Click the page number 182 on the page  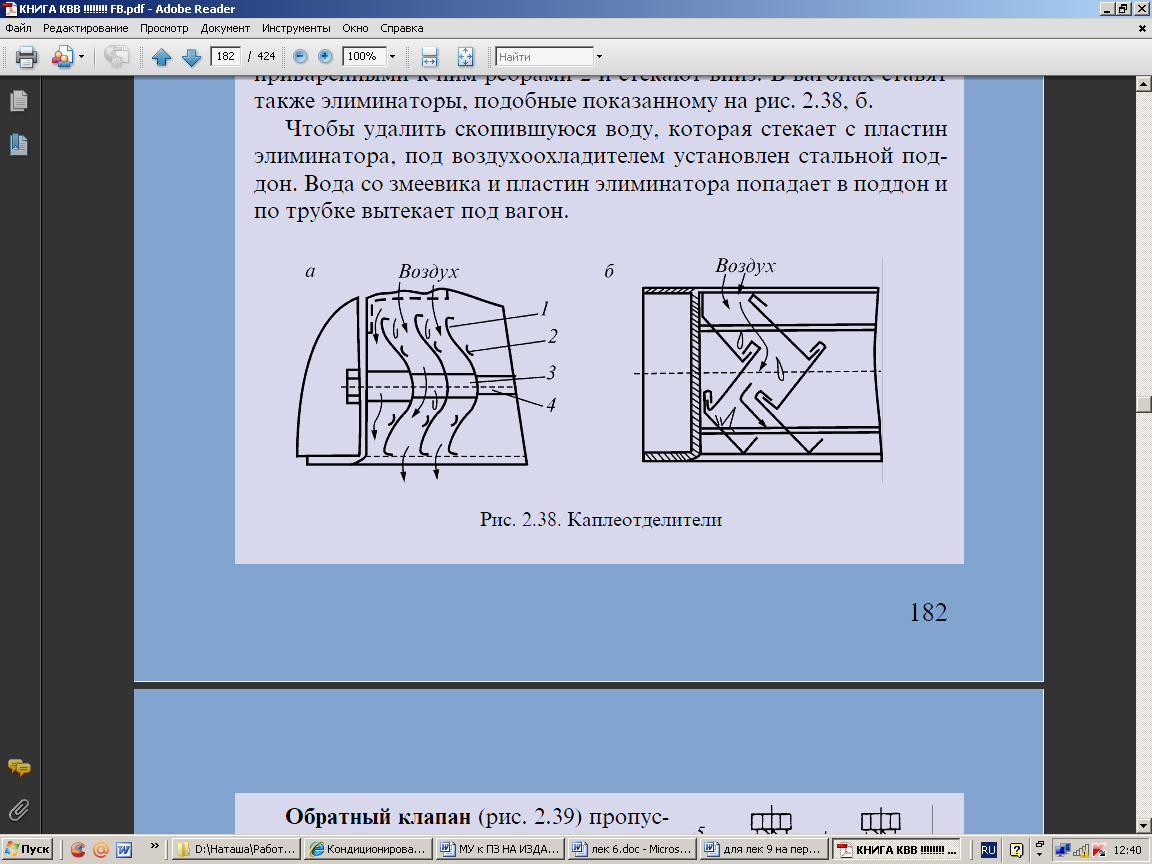pyautogui.click(x=929, y=613)
